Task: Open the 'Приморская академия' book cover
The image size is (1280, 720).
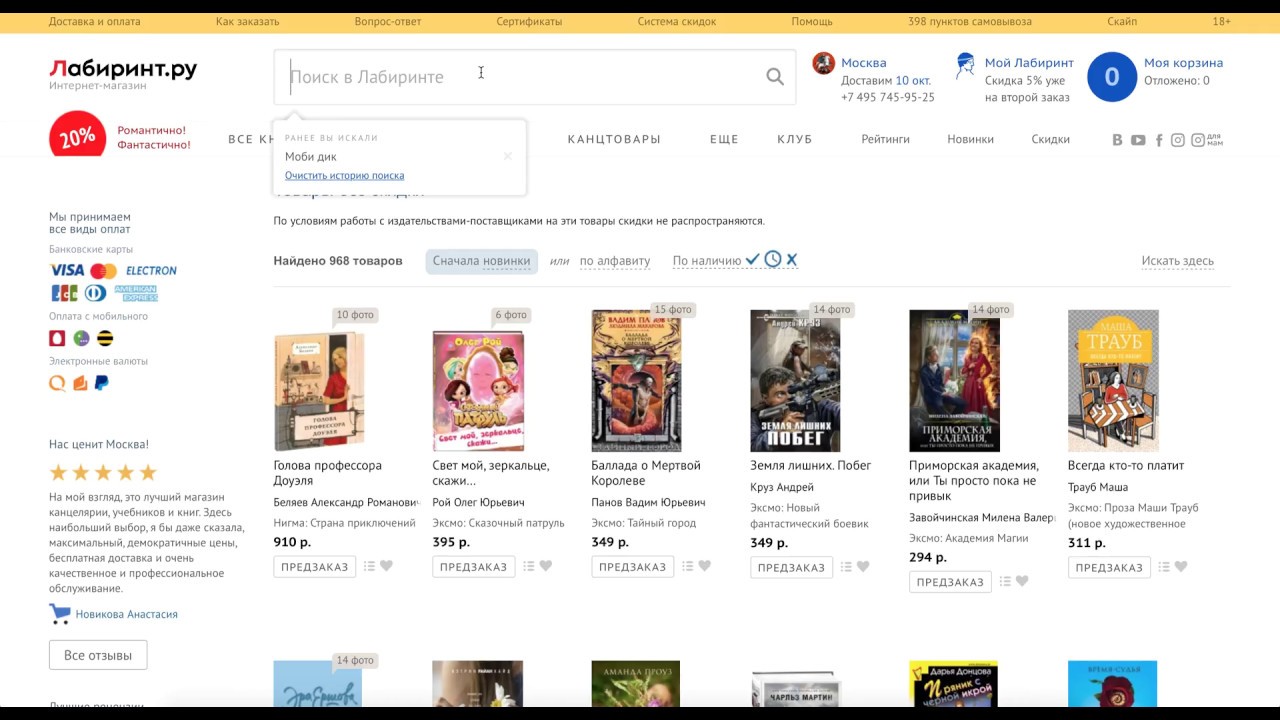Action: 954,381
